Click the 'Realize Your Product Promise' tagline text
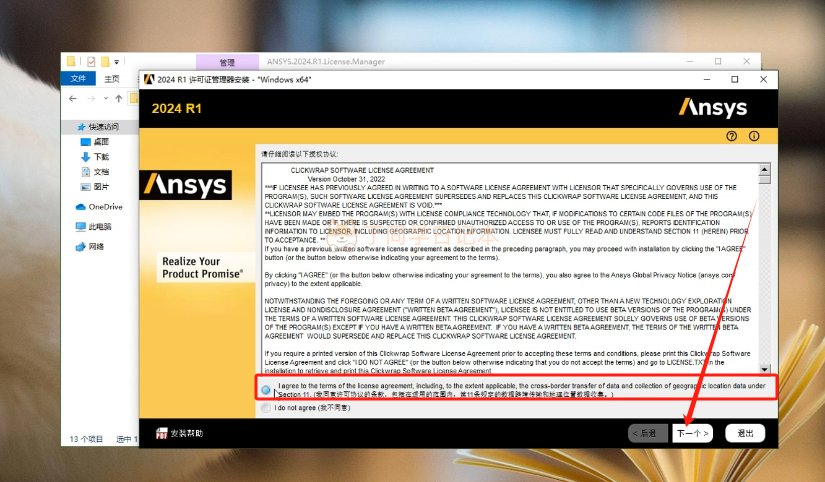This screenshot has height=482, width=825. (202, 267)
